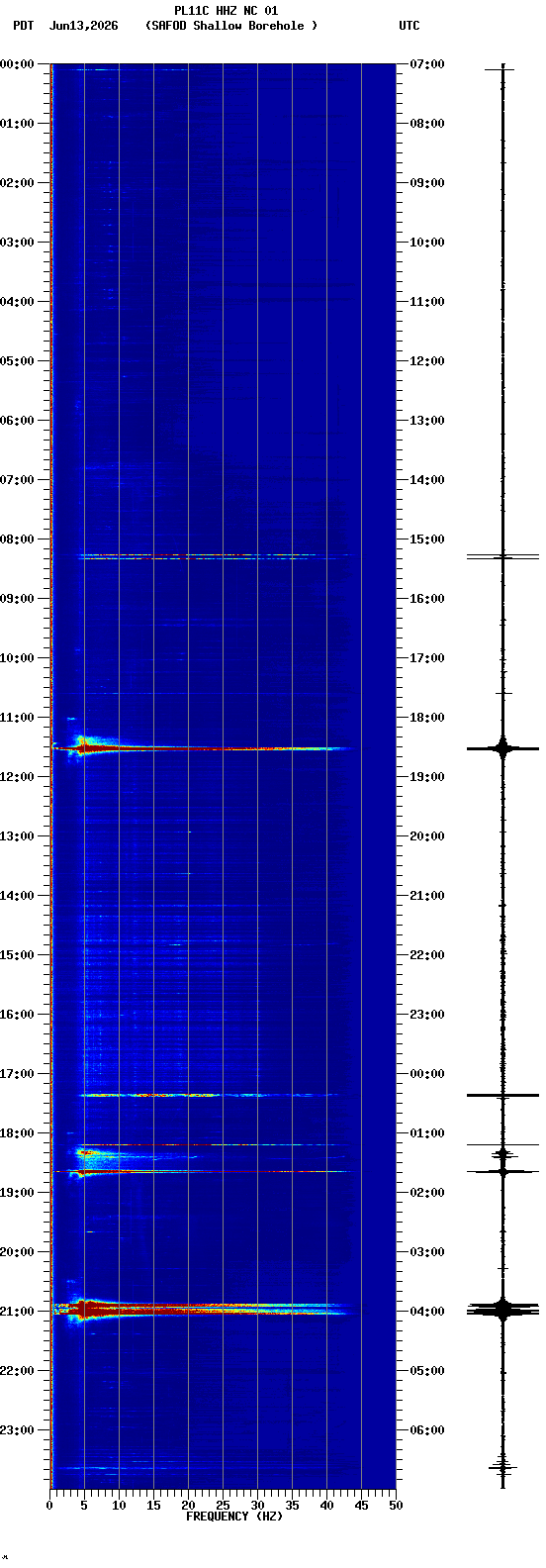Click the 19:00 label on PDT axis
Viewport: 546px width, 1568px height.
tap(17, 1193)
